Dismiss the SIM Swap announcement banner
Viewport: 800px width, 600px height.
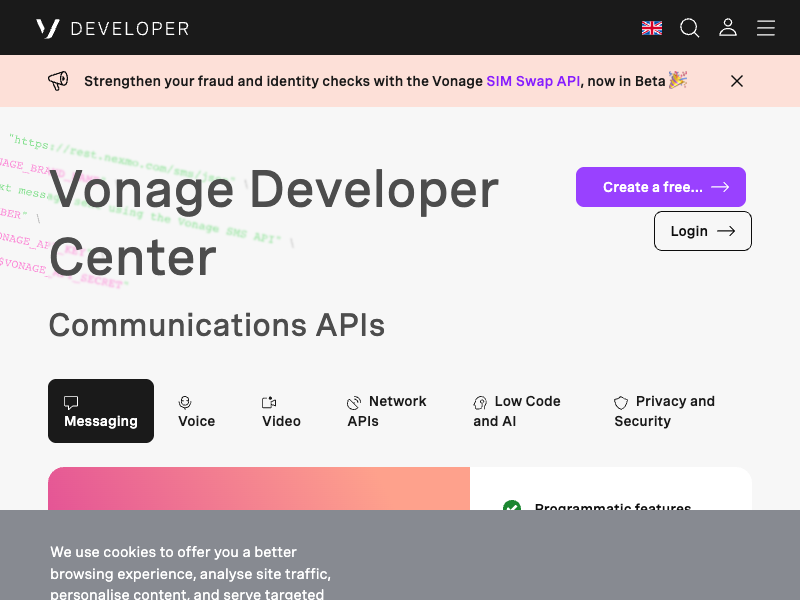[x=736, y=81]
